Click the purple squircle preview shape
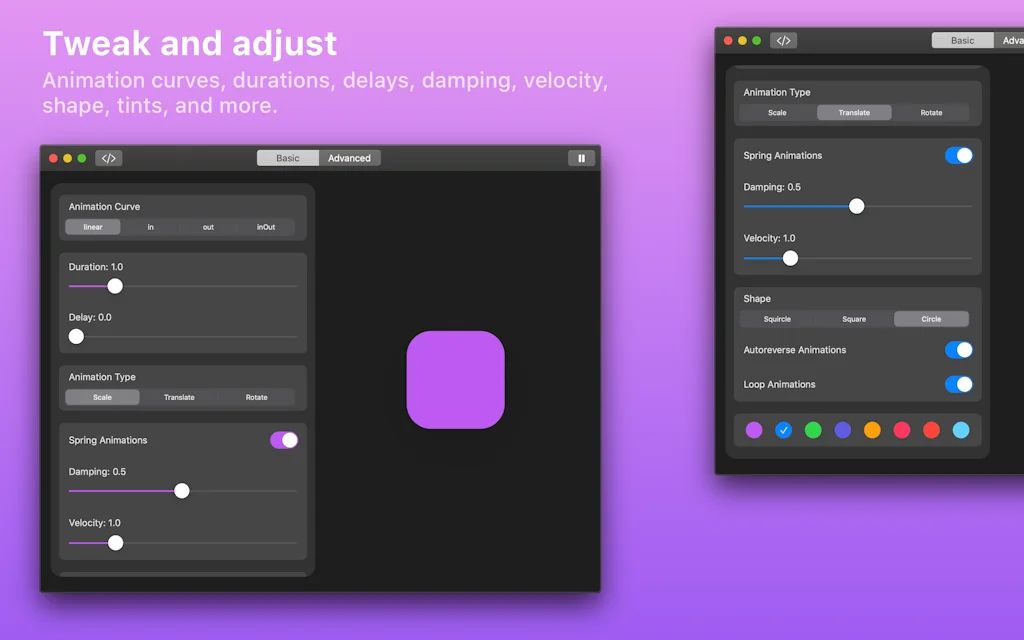 tap(455, 380)
